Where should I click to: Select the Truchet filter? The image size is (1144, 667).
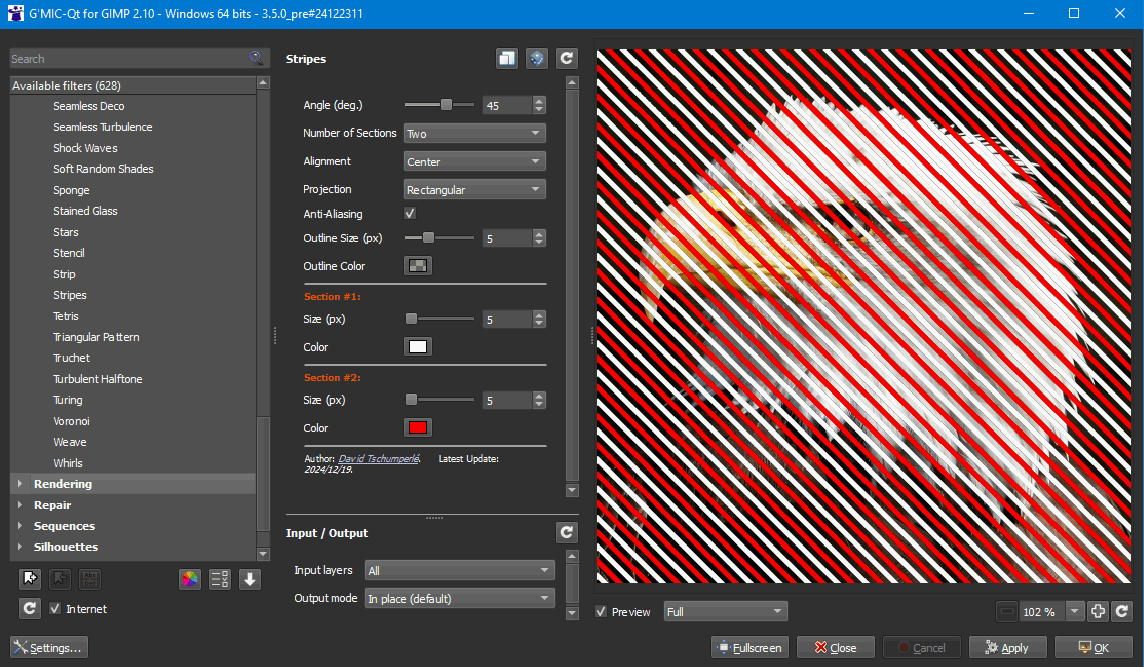72,358
